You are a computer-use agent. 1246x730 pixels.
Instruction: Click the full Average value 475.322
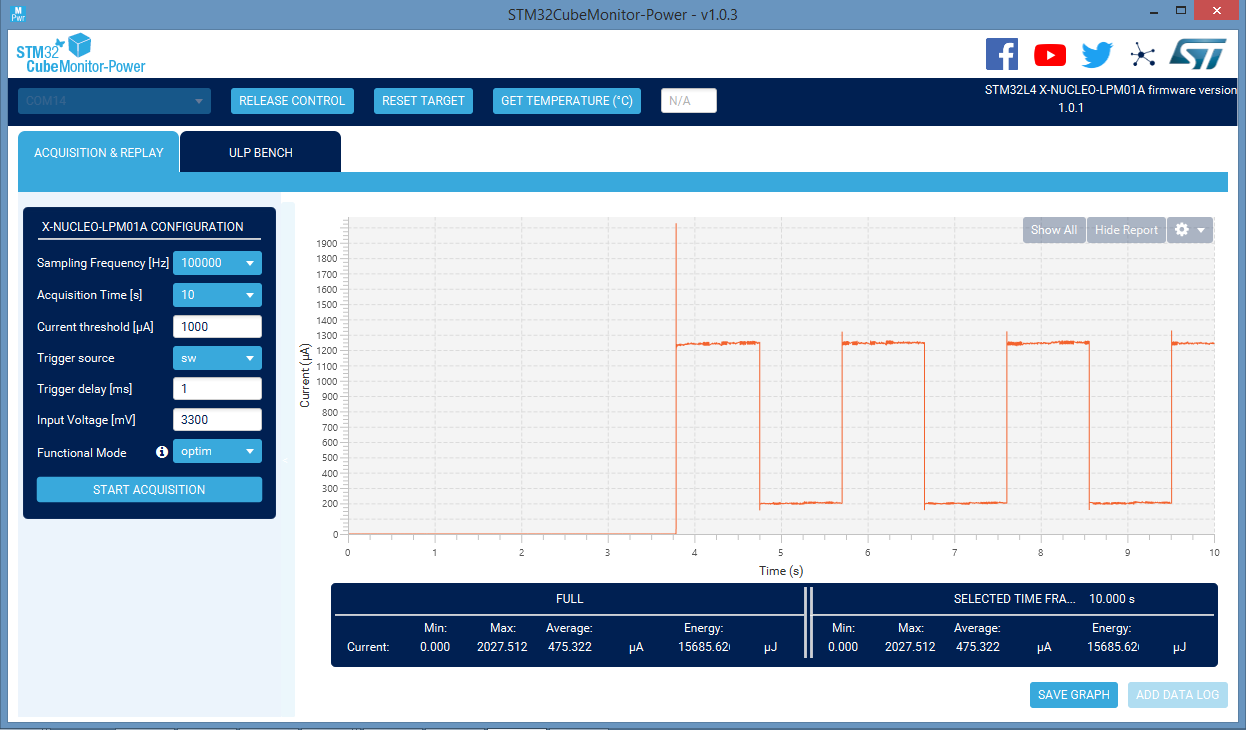point(570,647)
